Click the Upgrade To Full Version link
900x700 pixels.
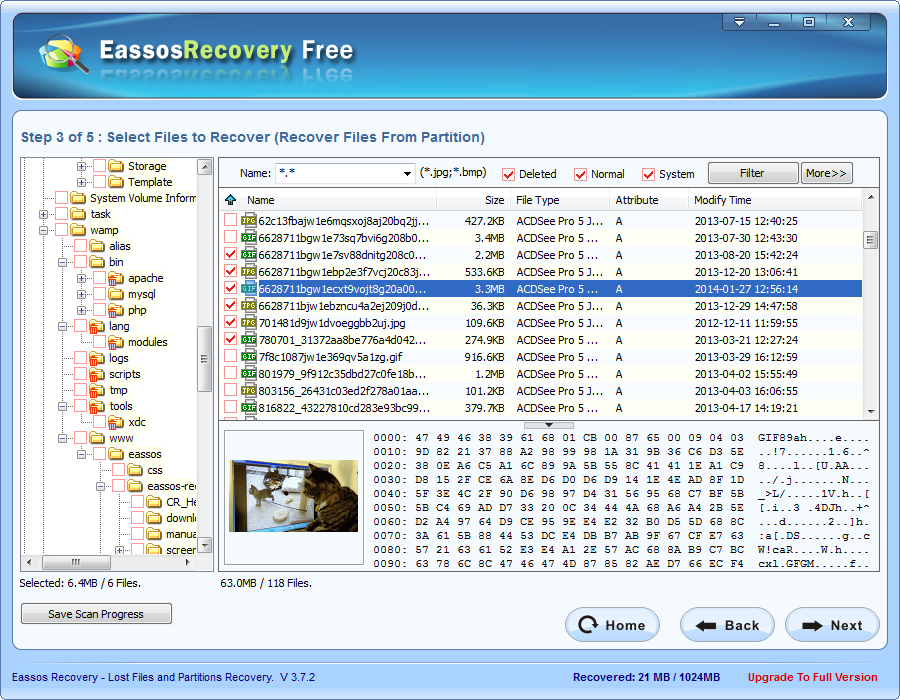click(812, 677)
